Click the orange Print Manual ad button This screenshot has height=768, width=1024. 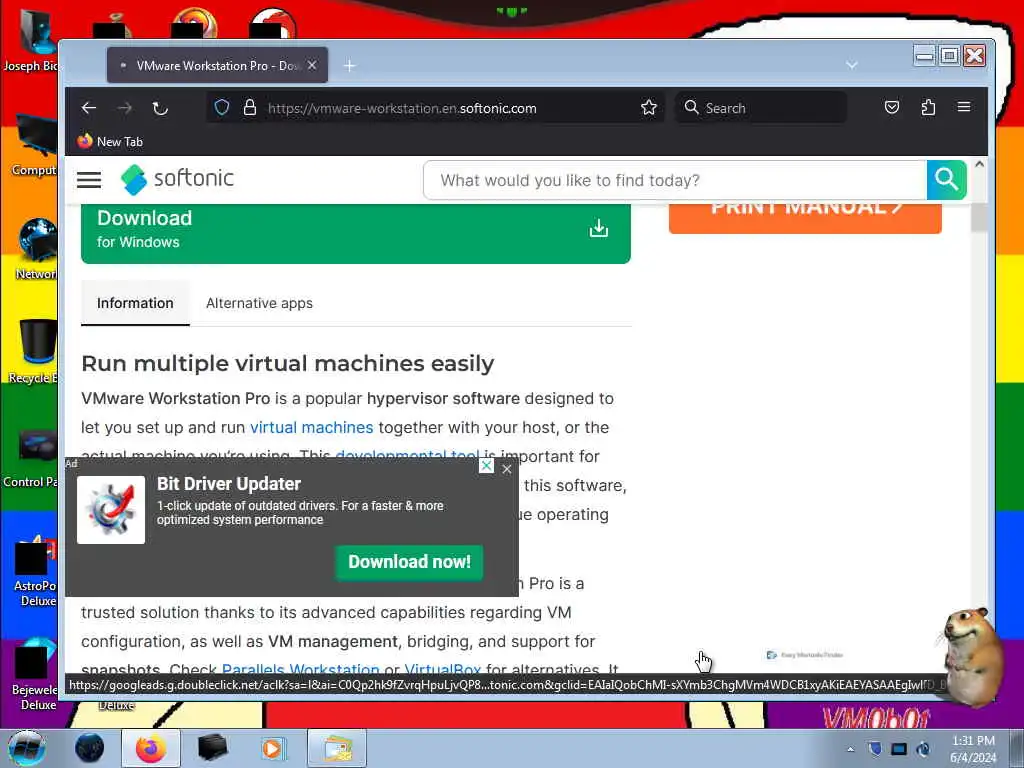[805, 217]
